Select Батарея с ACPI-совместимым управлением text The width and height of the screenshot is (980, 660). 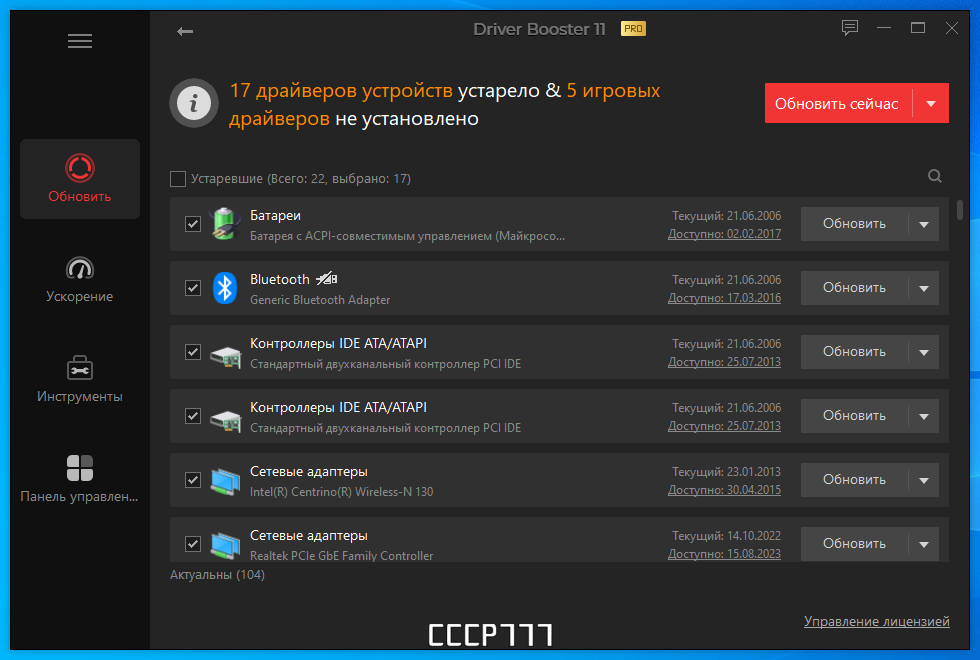coord(408,236)
